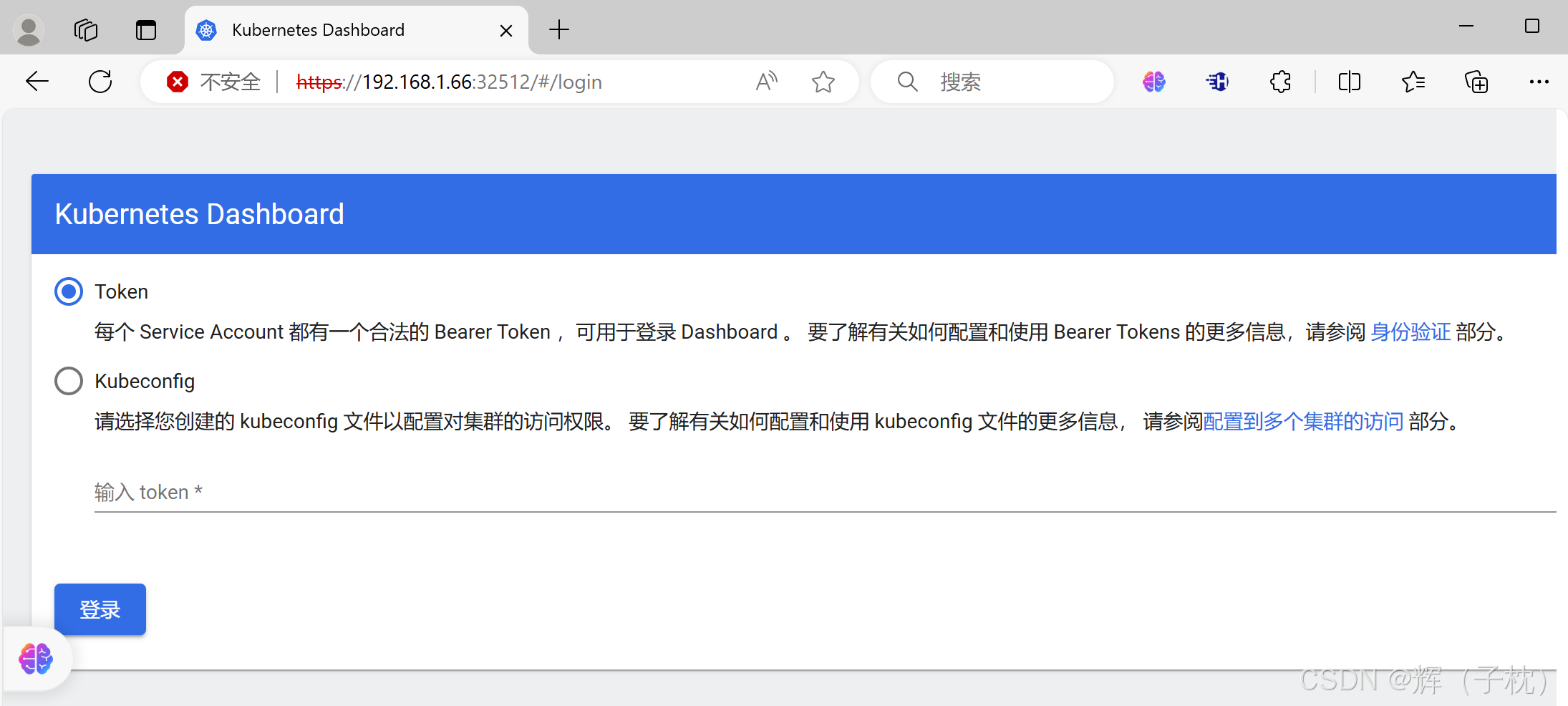Open the colorful brain extension icon
Viewport: 1568px width, 706px height.
point(1154,82)
